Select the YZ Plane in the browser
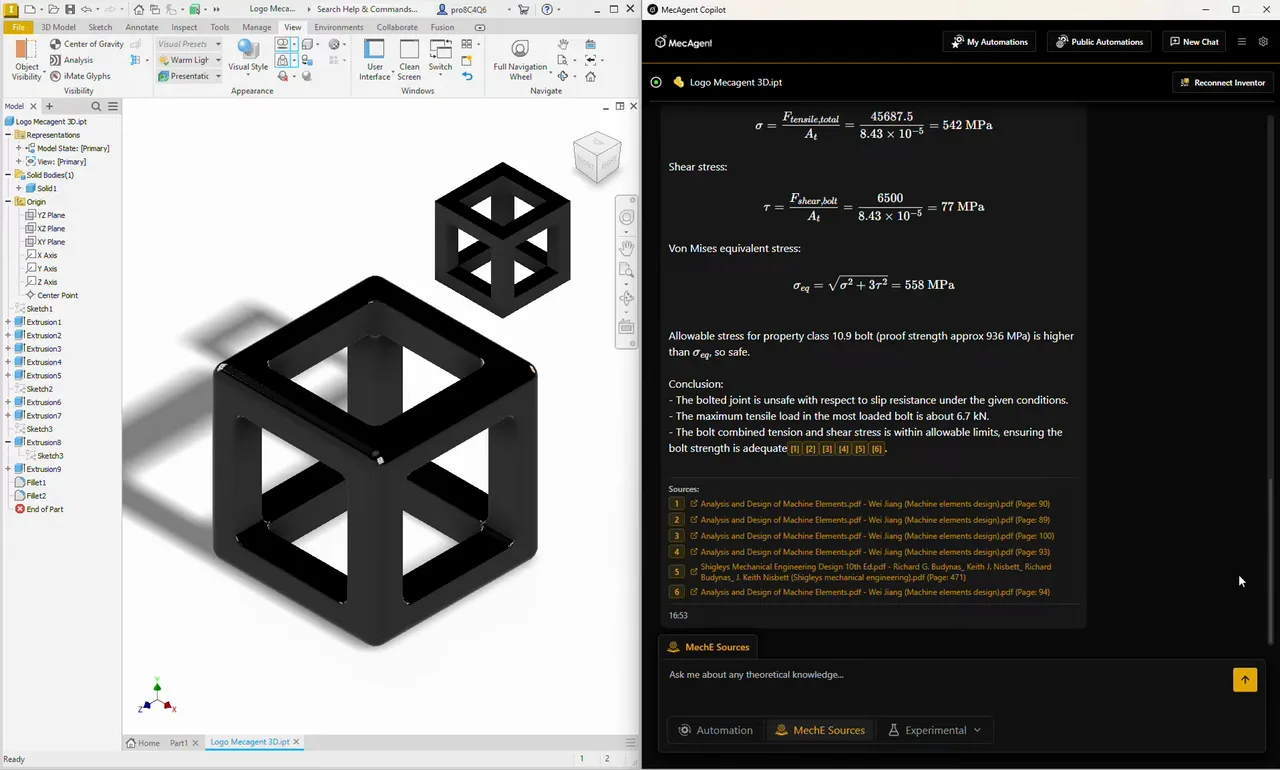 pos(45,215)
